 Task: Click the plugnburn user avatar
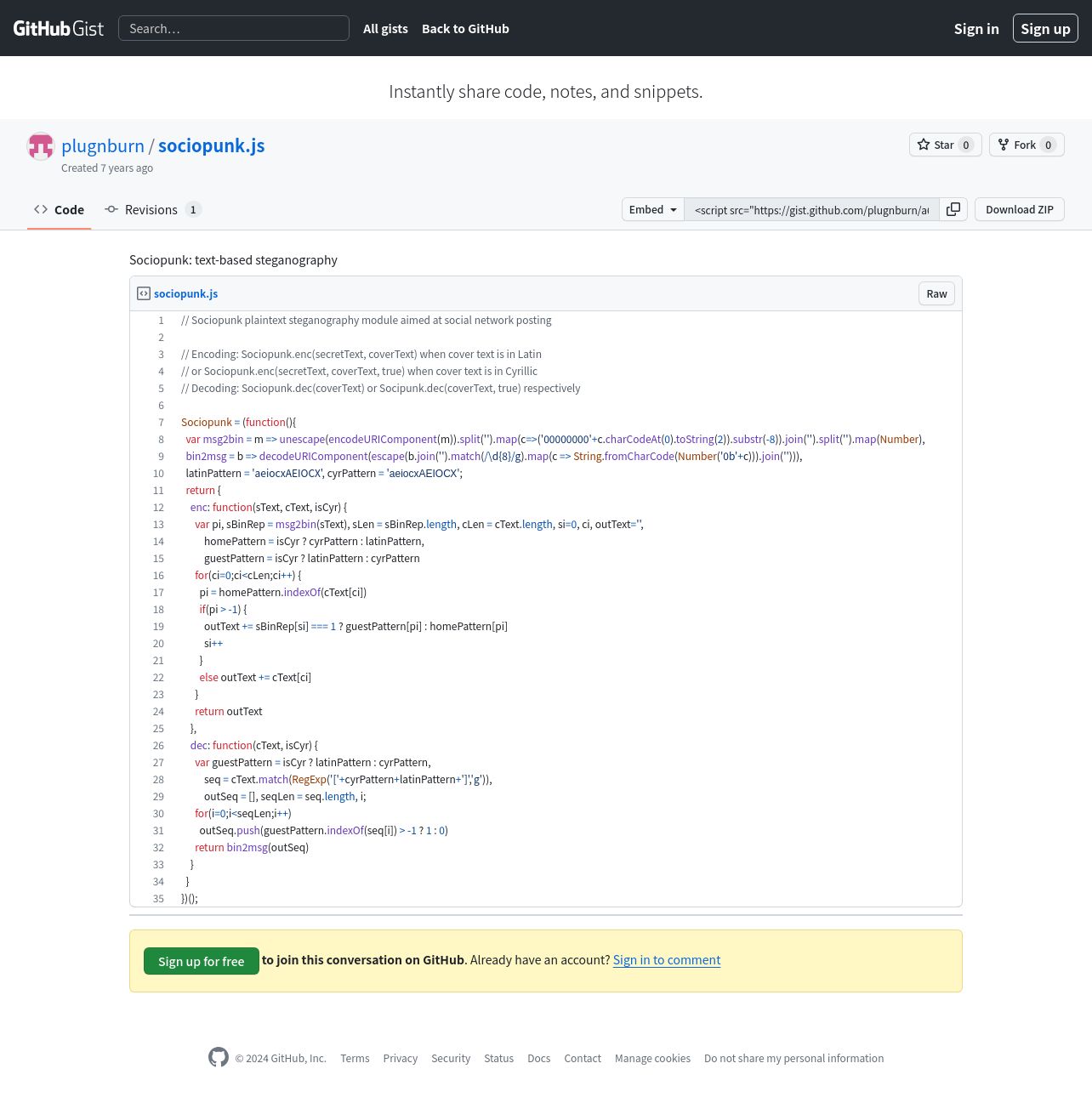41,146
